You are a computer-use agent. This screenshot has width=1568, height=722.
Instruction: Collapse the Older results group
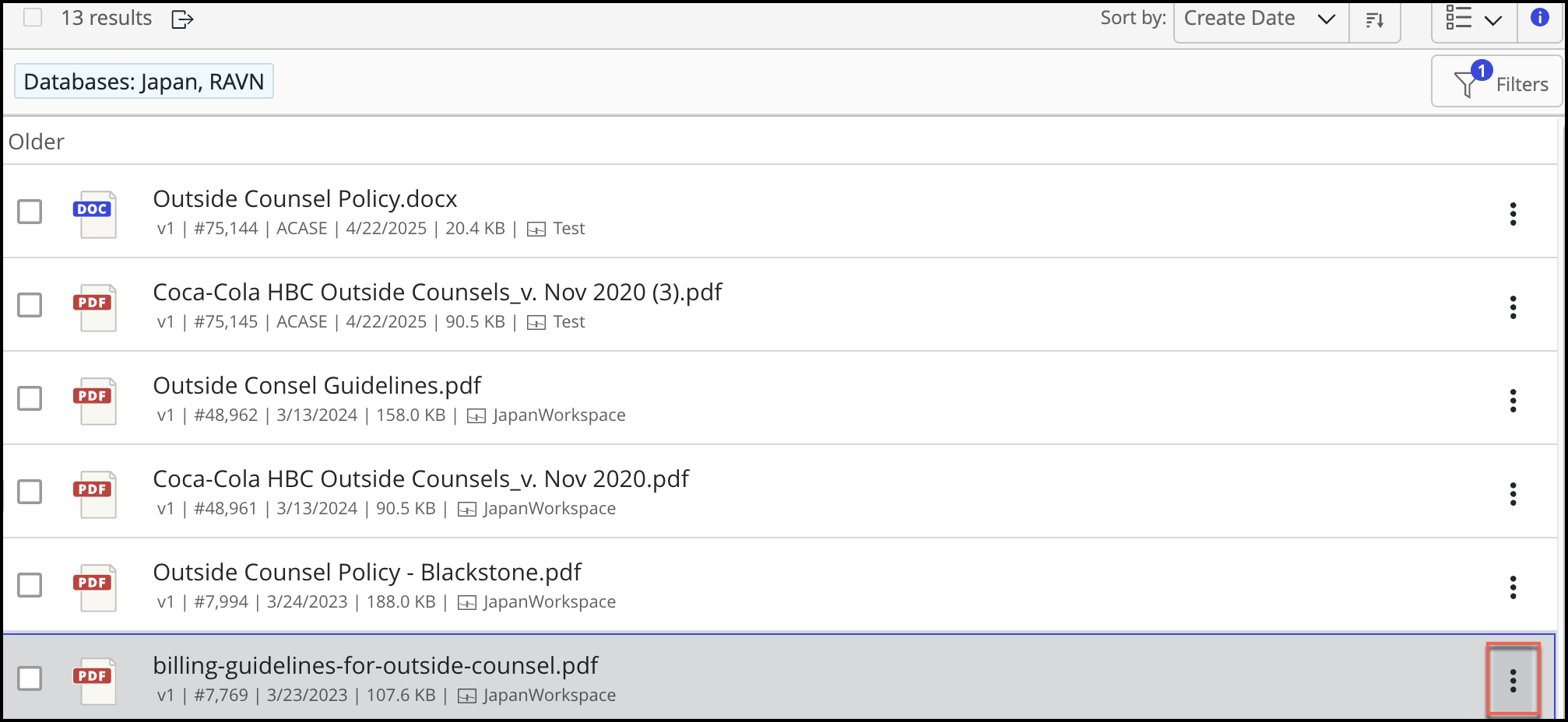tap(37, 142)
